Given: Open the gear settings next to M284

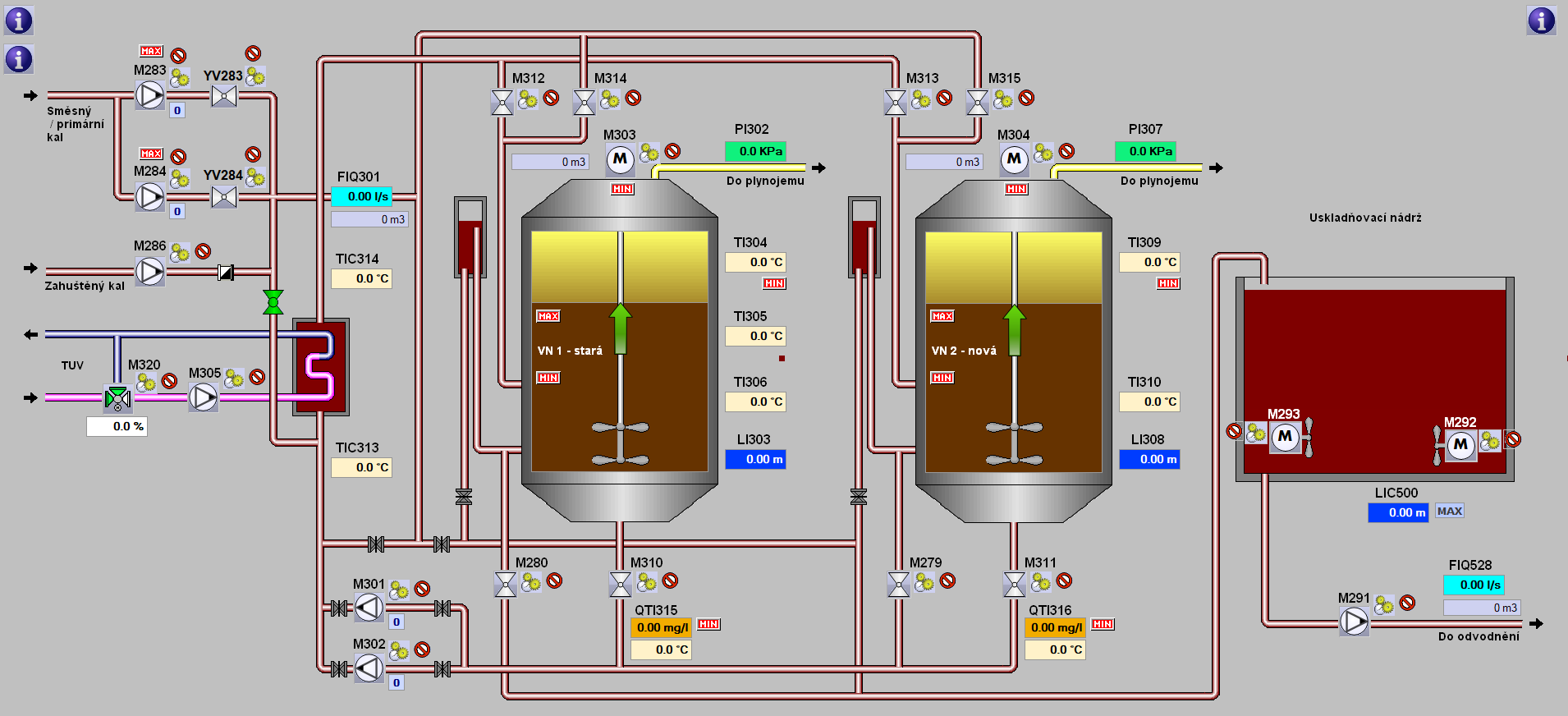Looking at the screenshot, I should 180,178.
